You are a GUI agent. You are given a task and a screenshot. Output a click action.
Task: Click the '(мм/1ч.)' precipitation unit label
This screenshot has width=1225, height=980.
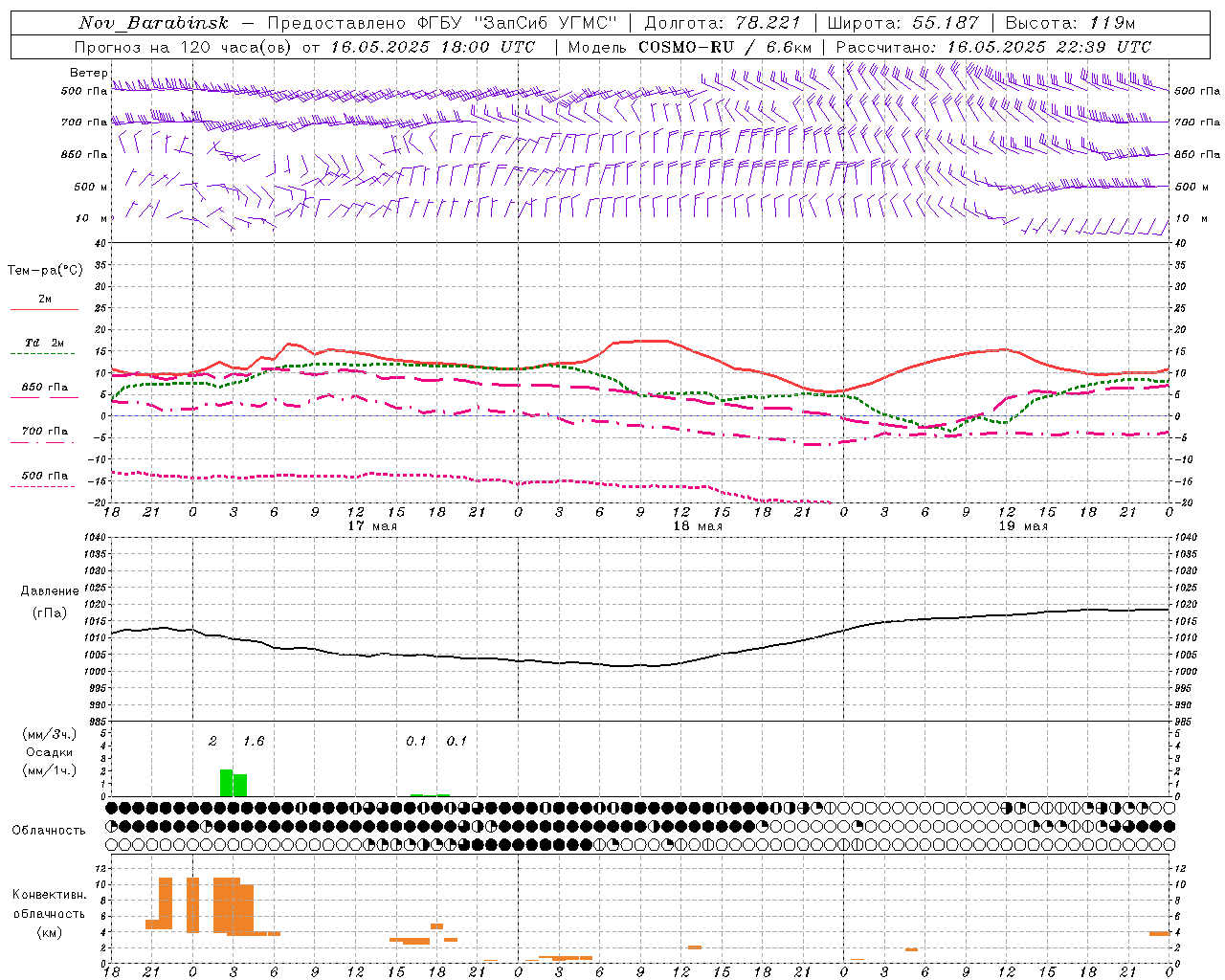coord(49,770)
